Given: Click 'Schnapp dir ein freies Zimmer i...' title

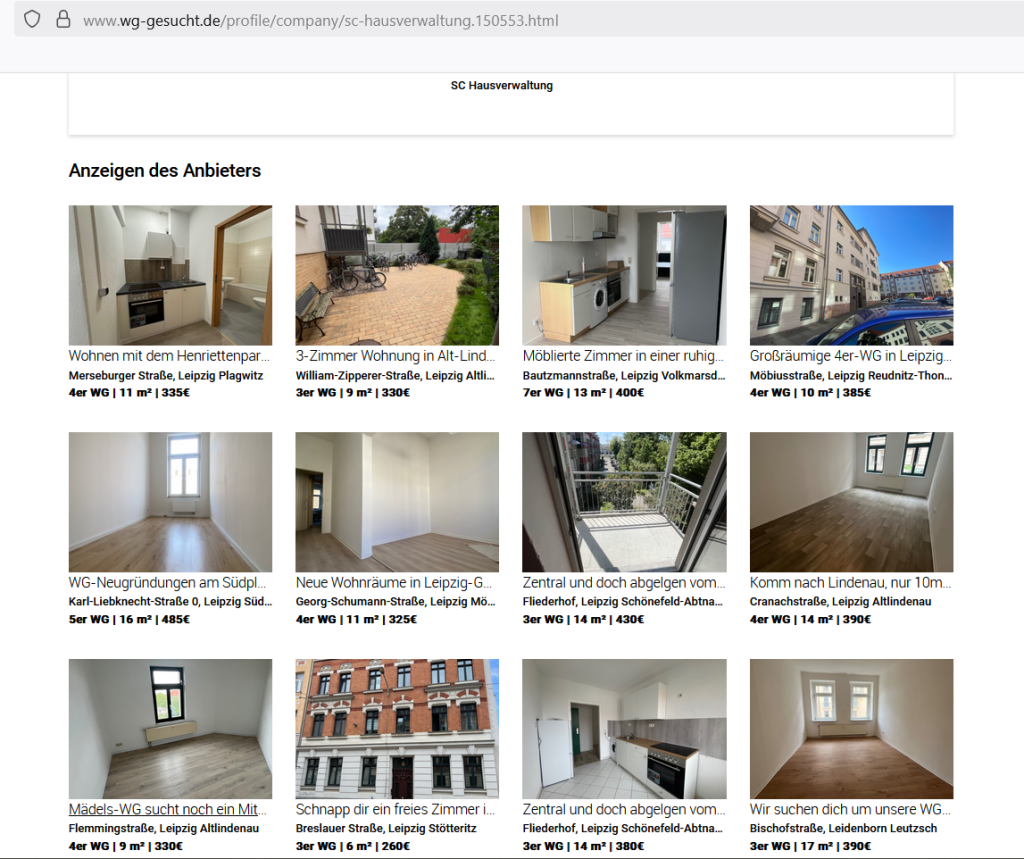Looking at the screenshot, I should 396,809.
